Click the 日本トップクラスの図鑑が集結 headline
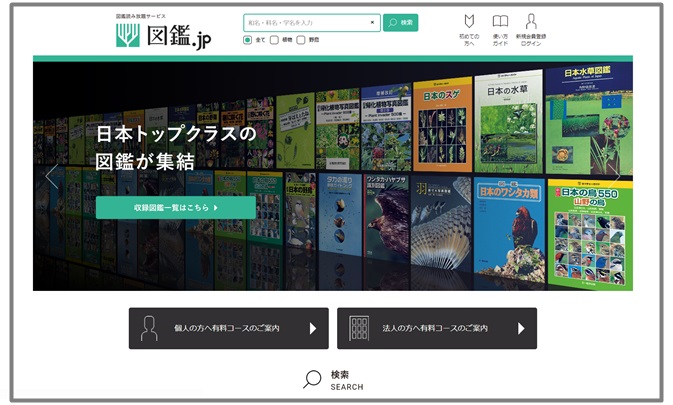The height and width of the screenshot is (405, 673). 176,148
